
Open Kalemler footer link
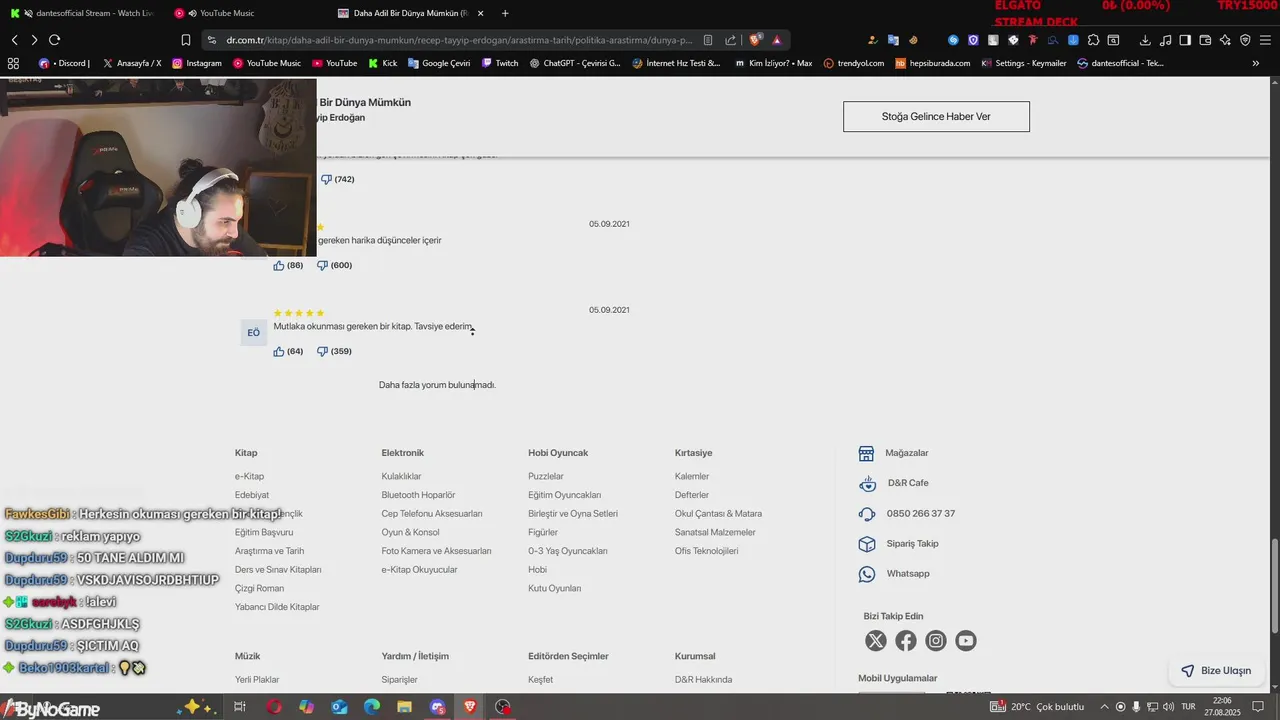(692, 476)
